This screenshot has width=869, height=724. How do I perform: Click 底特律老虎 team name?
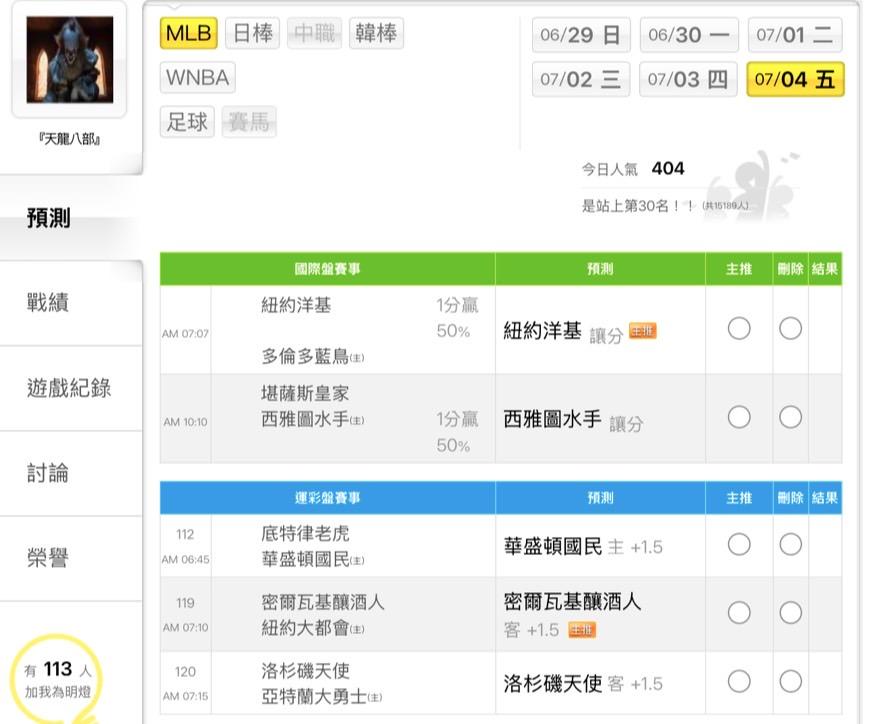305,533
